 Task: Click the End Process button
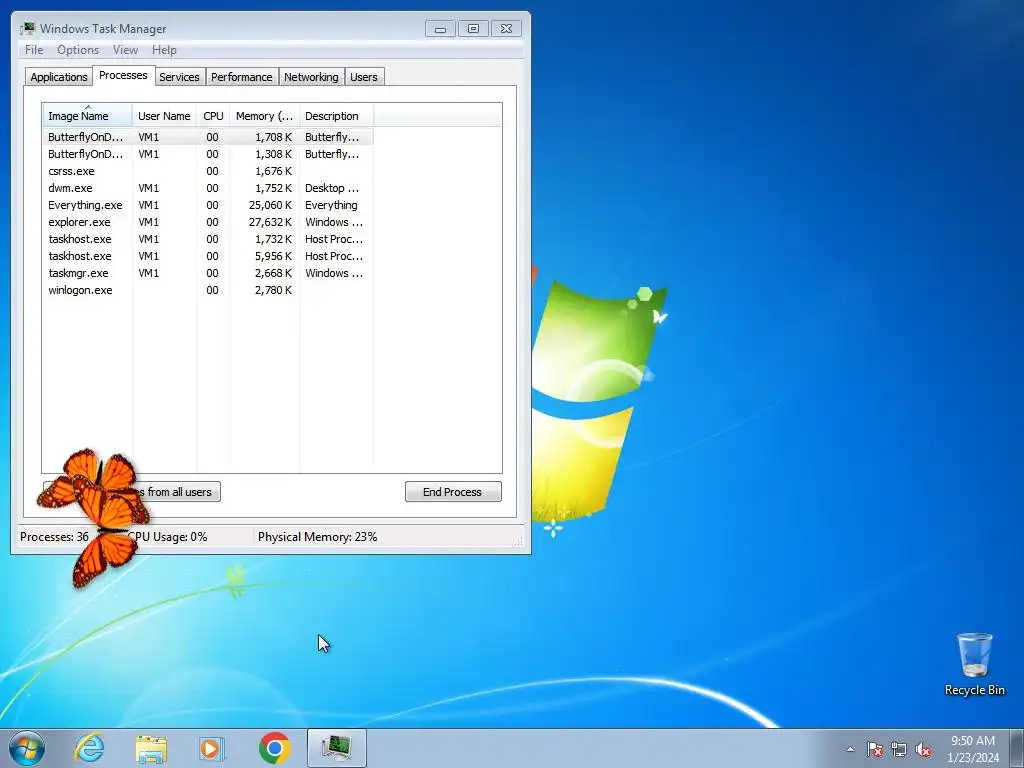[x=453, y=492]
